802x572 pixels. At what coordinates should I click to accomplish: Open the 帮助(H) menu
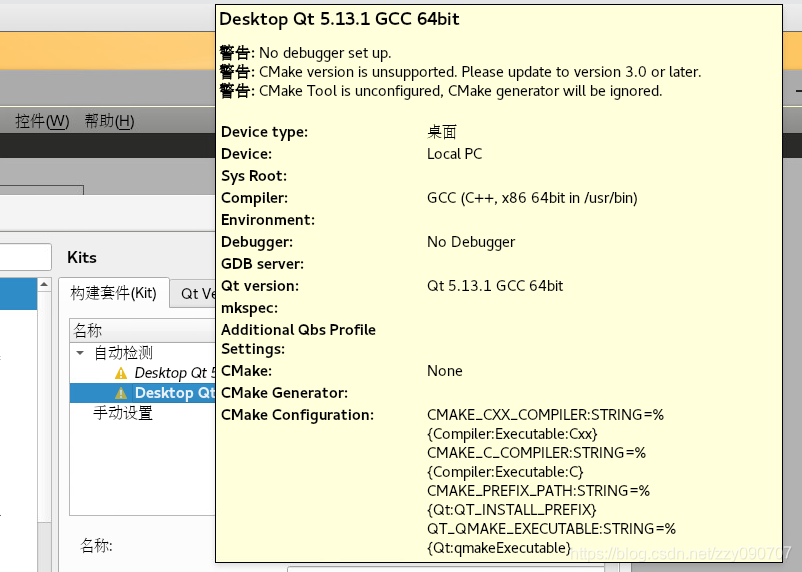point(109,121)
